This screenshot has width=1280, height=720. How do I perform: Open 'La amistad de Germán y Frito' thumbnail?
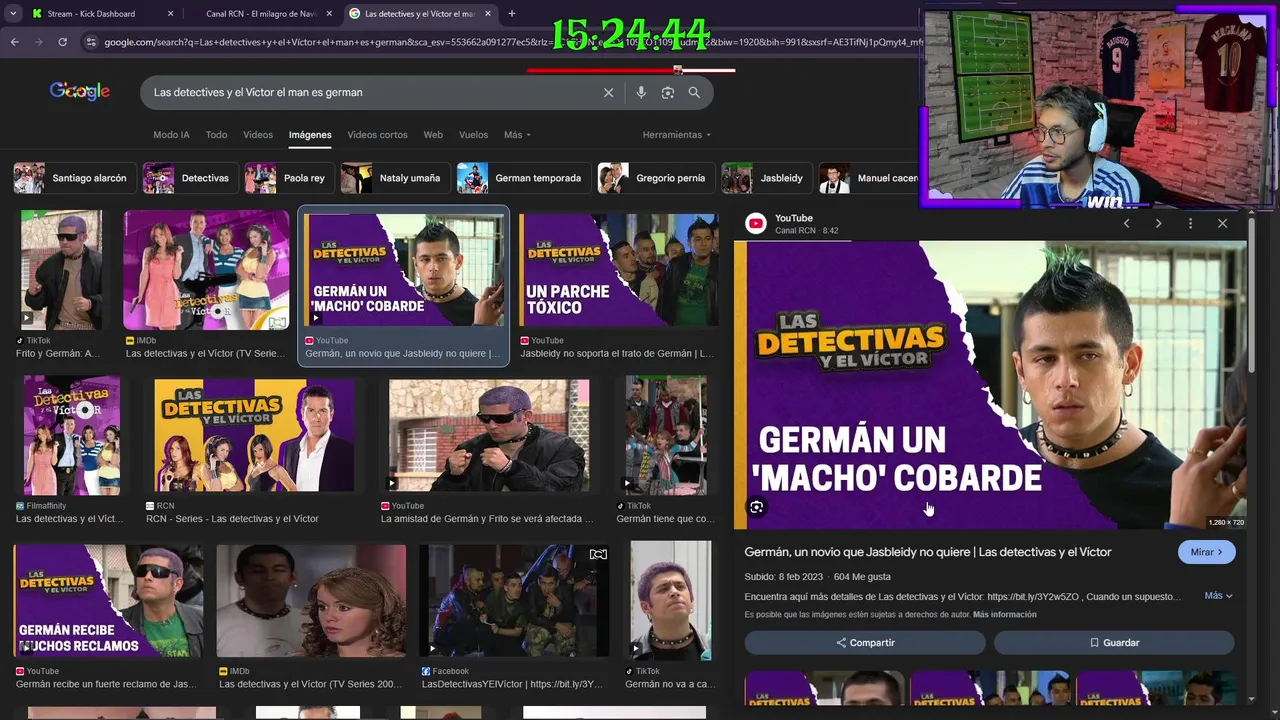[x=489, y=435]
